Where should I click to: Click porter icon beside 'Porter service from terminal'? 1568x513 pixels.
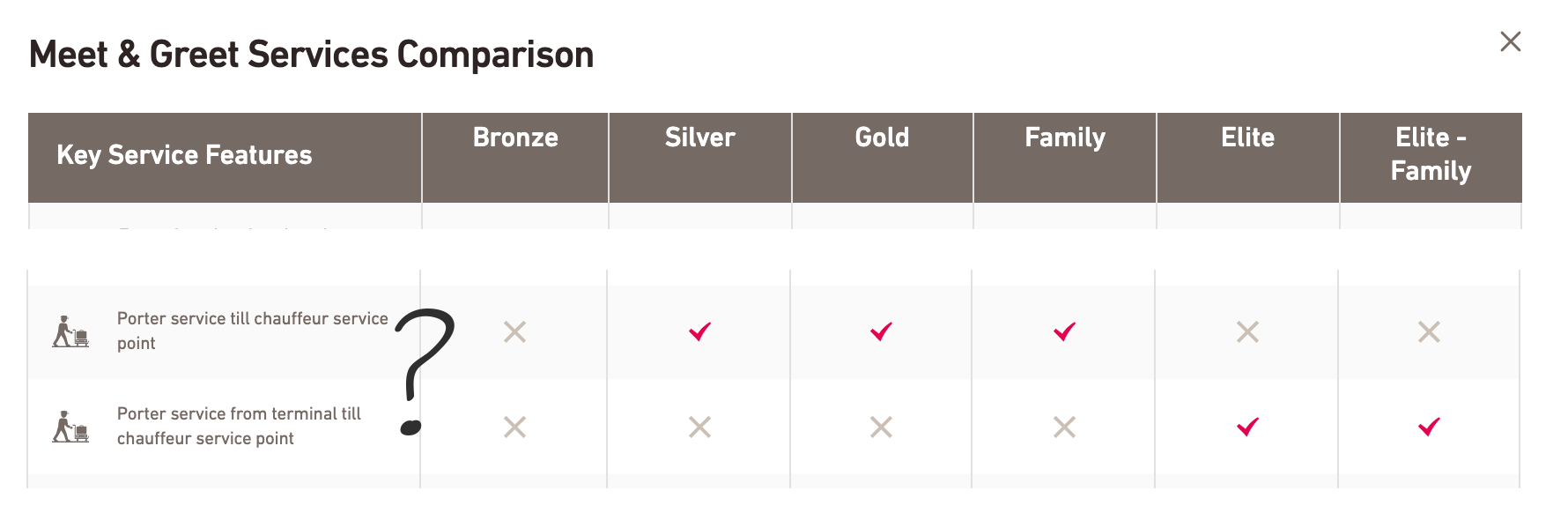tap(70, 427)
